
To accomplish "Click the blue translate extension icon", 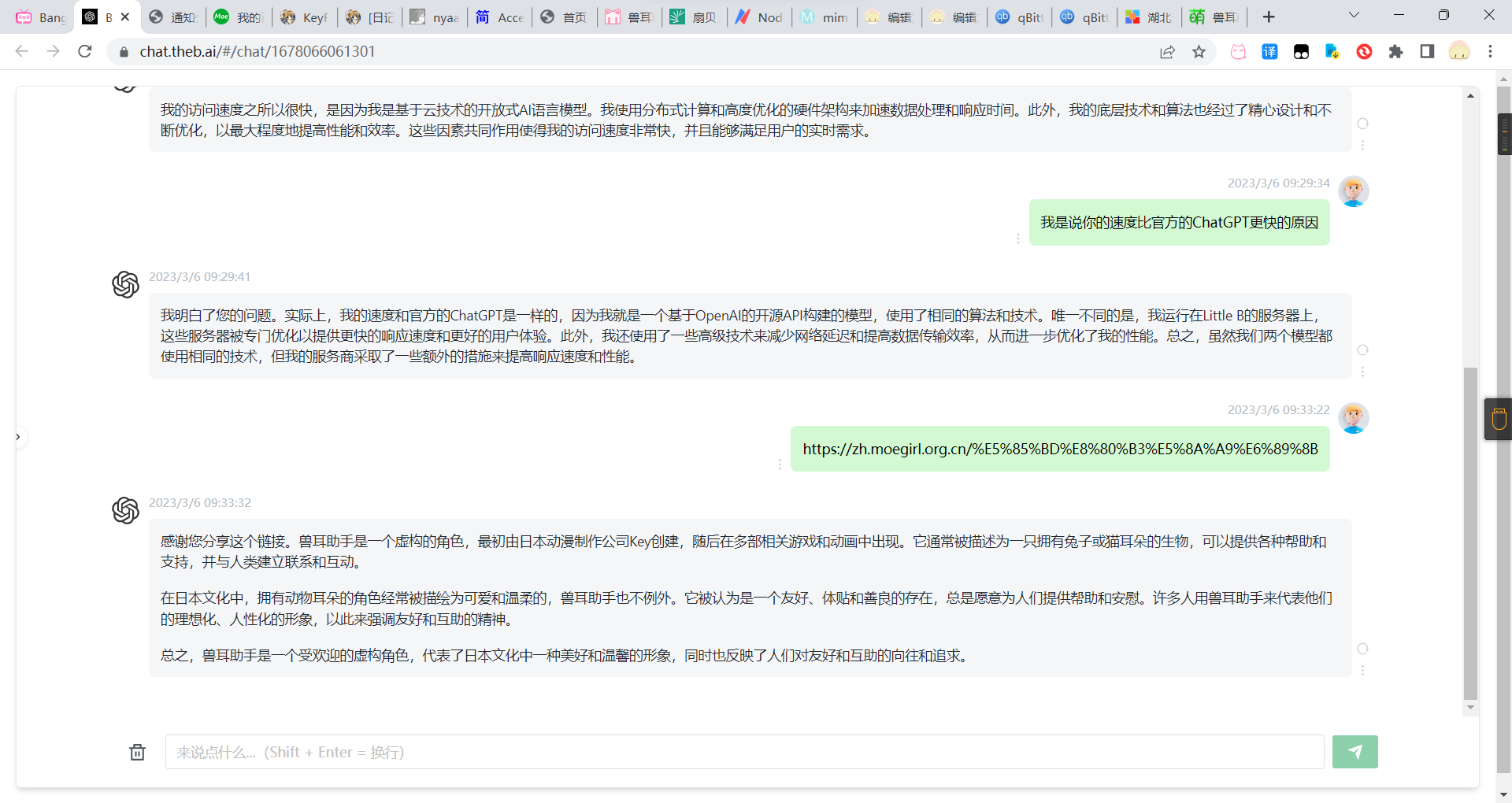I will [x=1269, y=52].
